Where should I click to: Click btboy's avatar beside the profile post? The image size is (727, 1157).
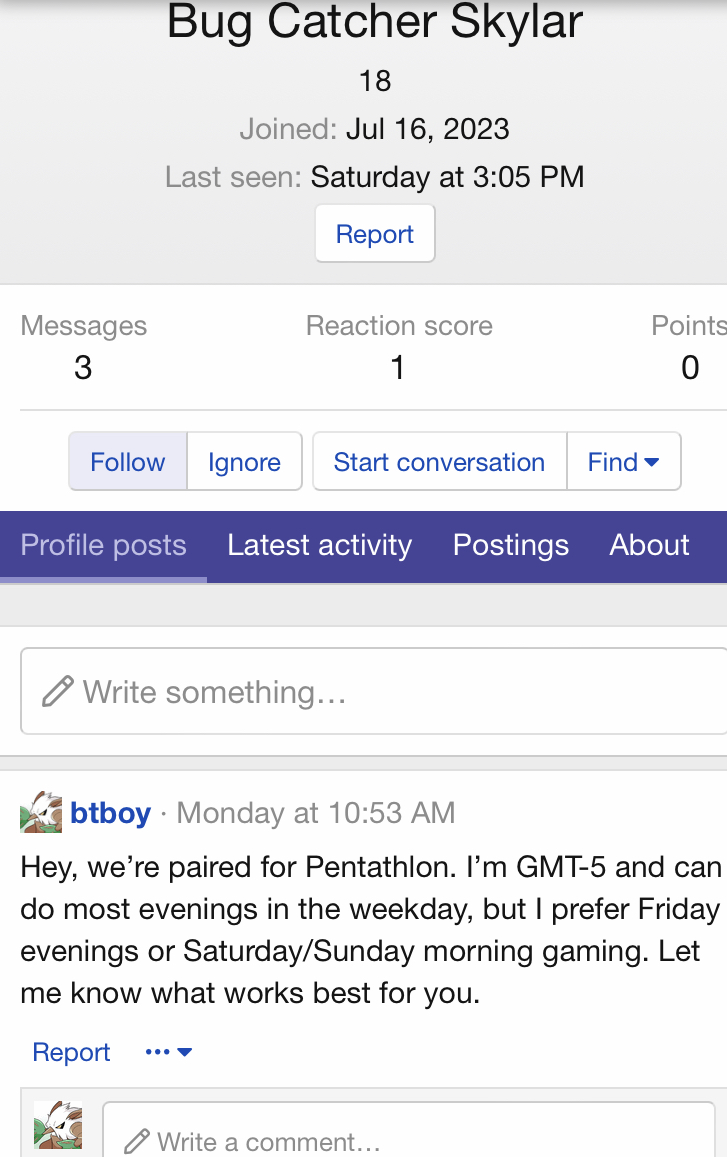[41, 812]
